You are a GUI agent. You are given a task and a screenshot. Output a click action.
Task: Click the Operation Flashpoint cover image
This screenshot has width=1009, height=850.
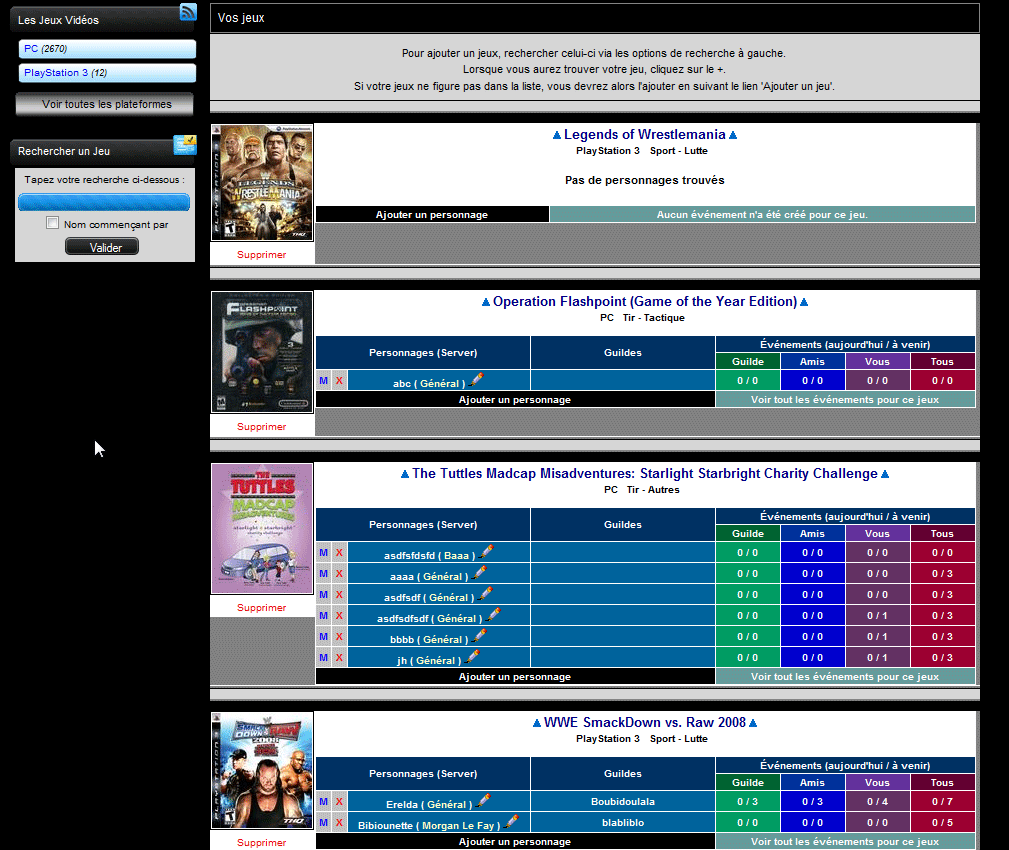262,352
